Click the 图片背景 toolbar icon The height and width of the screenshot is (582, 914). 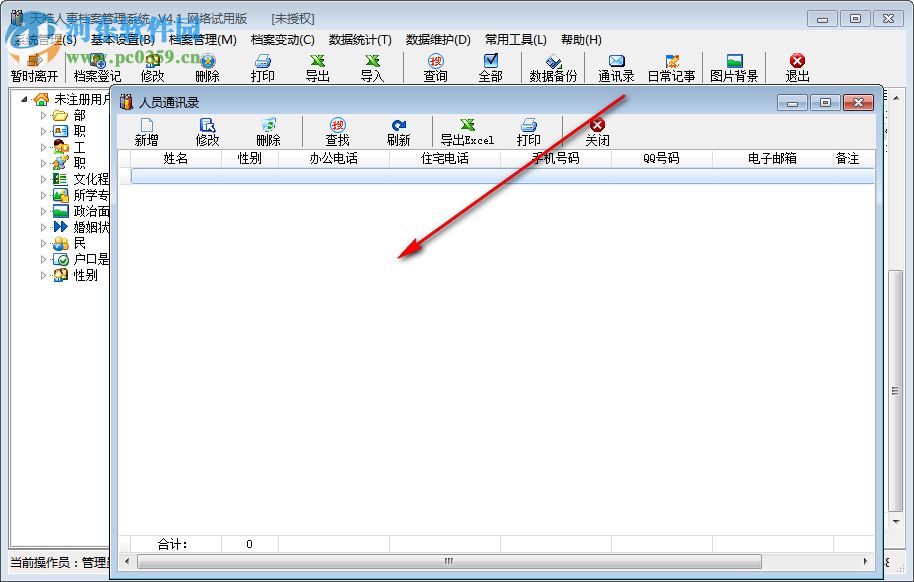click(734, 68)
